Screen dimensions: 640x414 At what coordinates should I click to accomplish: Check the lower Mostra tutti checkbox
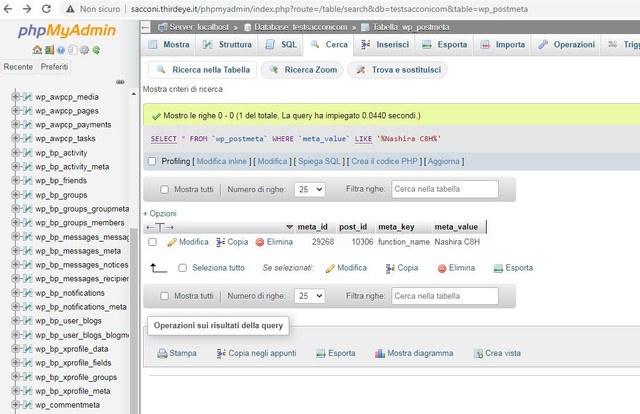tap(164, 296)
